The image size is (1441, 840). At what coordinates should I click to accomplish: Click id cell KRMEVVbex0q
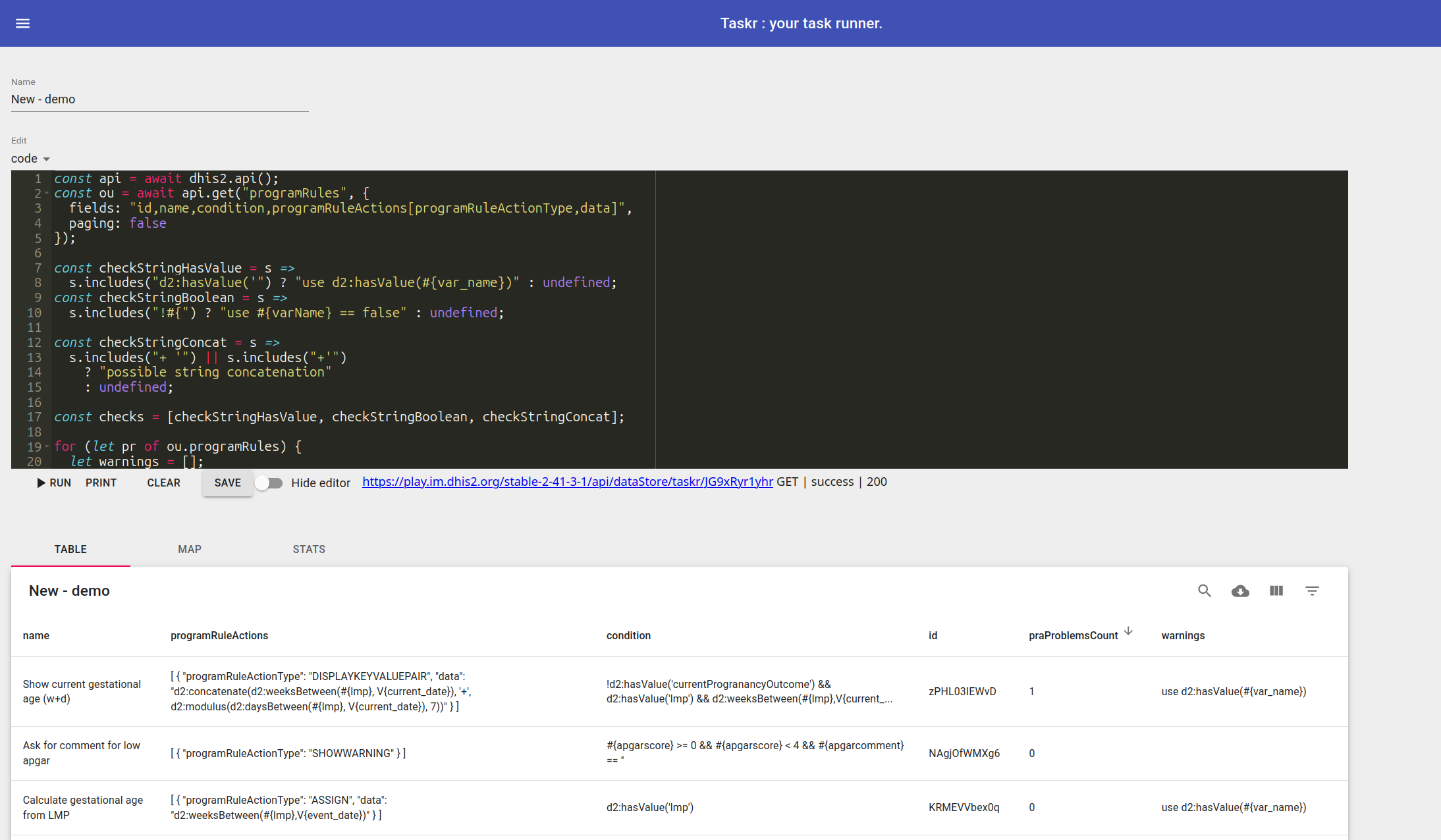(964, 808)
